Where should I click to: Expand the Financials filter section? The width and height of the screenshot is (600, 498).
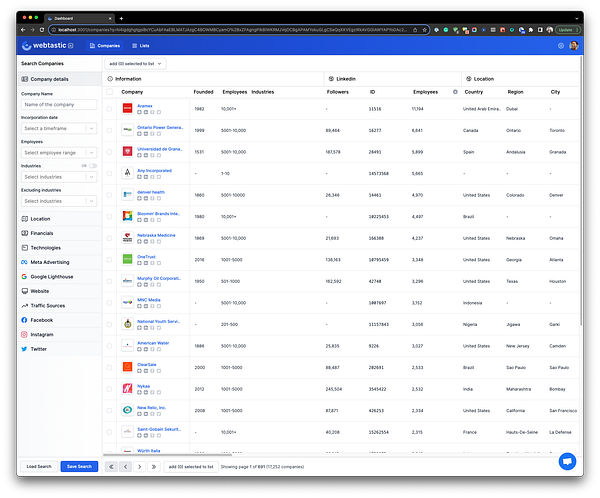[59, 233]
